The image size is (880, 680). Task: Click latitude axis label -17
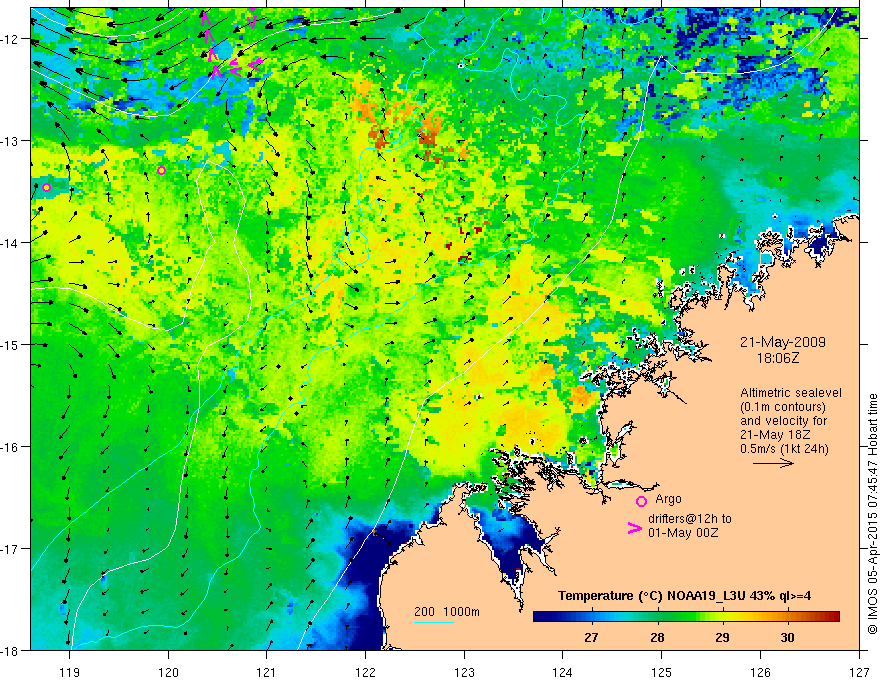click(x=11, y=549)
